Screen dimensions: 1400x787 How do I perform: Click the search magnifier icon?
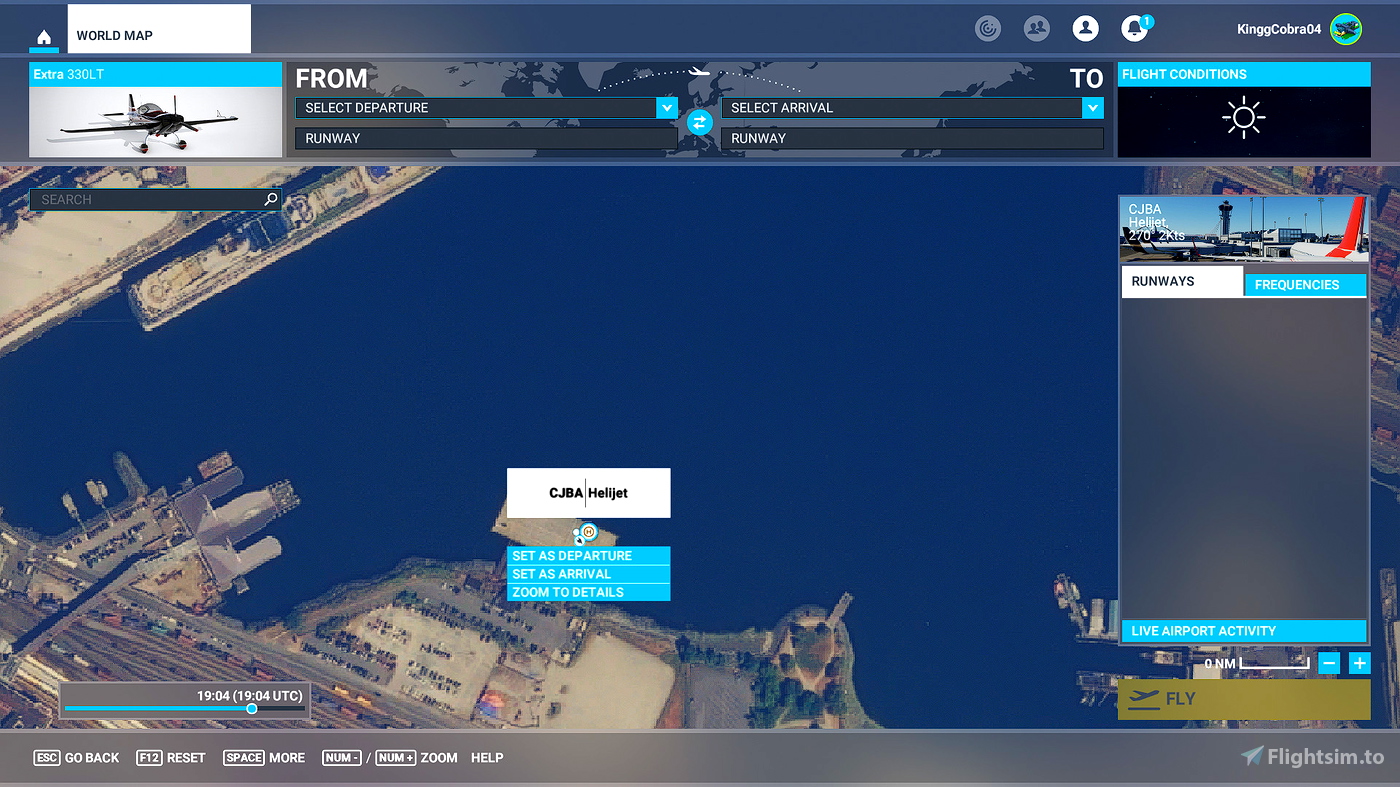click(270, 200)
